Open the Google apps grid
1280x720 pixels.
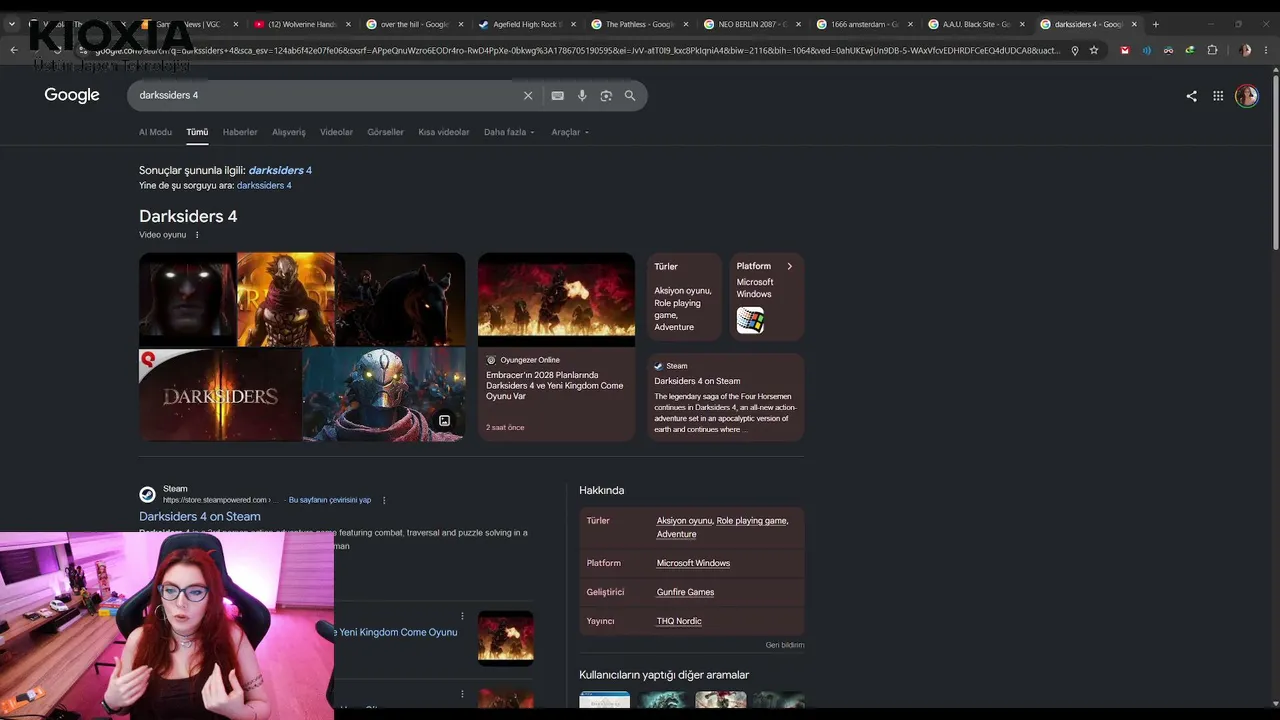[x=1218, y=96]
